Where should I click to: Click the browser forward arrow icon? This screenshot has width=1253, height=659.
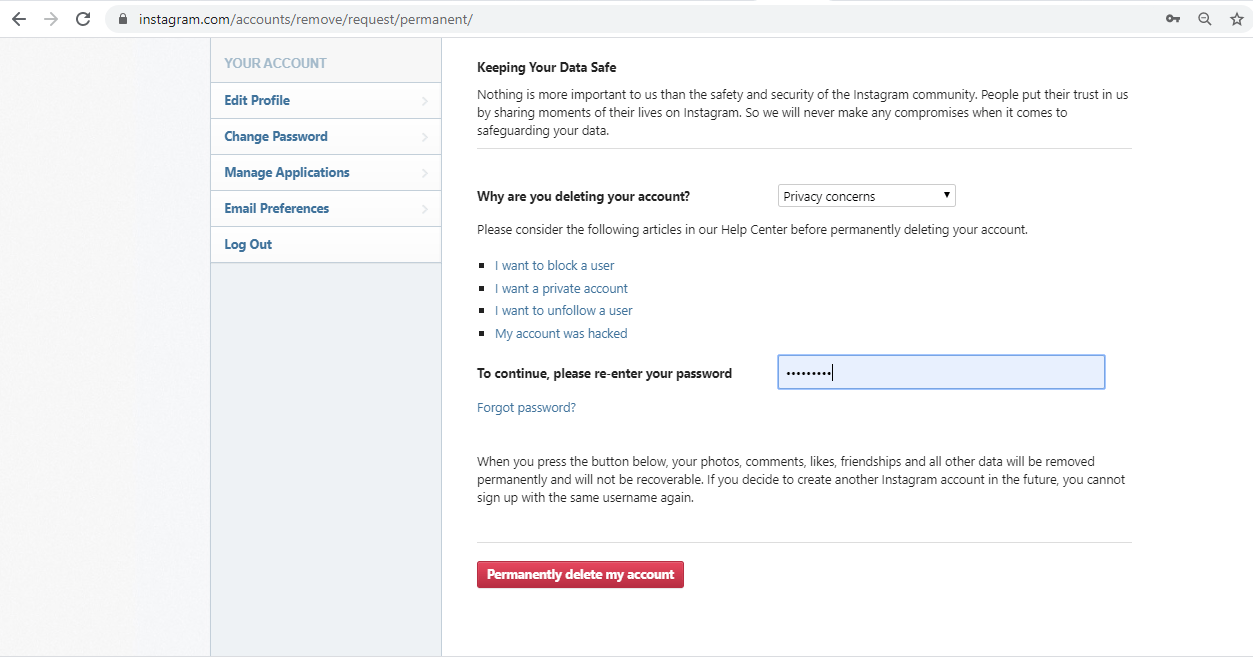(x=50, y=18)
